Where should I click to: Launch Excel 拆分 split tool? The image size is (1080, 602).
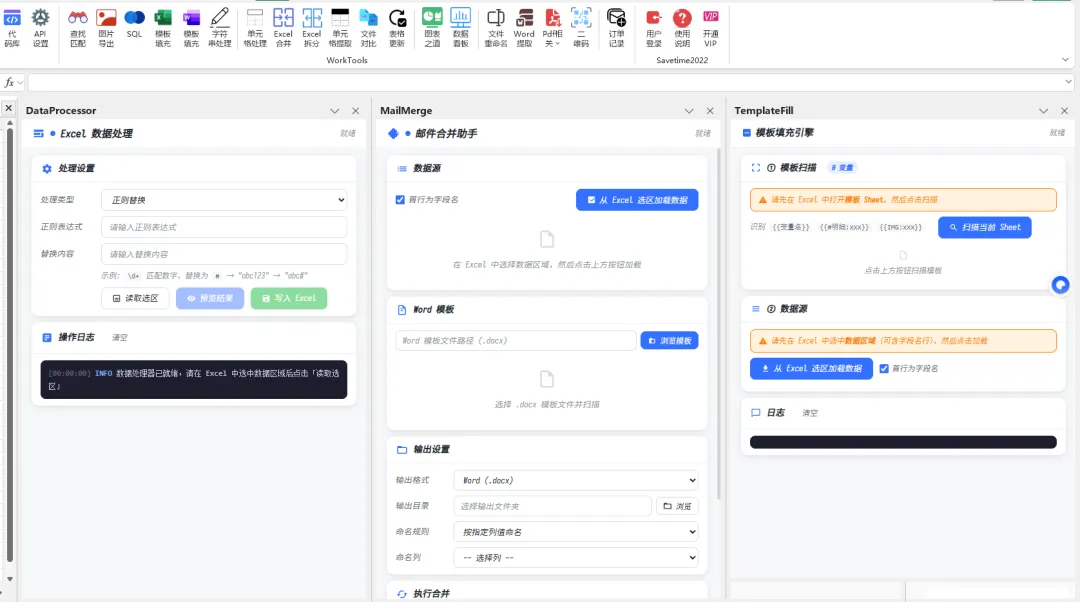311,28
